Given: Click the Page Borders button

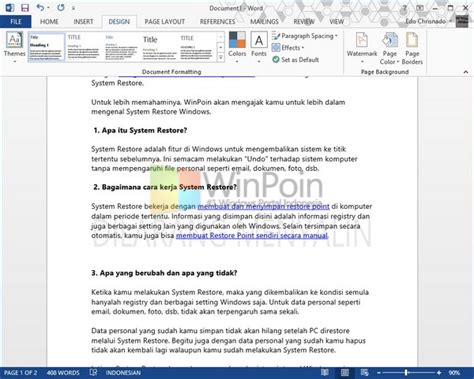Looking at the screenshot, I should (x=412, y=48).
